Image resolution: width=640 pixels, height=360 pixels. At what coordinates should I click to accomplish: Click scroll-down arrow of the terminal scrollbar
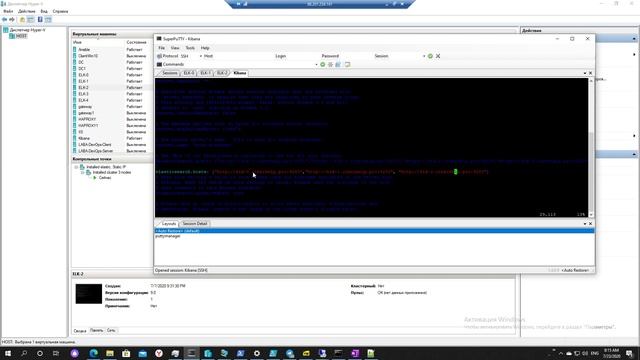pos(591,214)
